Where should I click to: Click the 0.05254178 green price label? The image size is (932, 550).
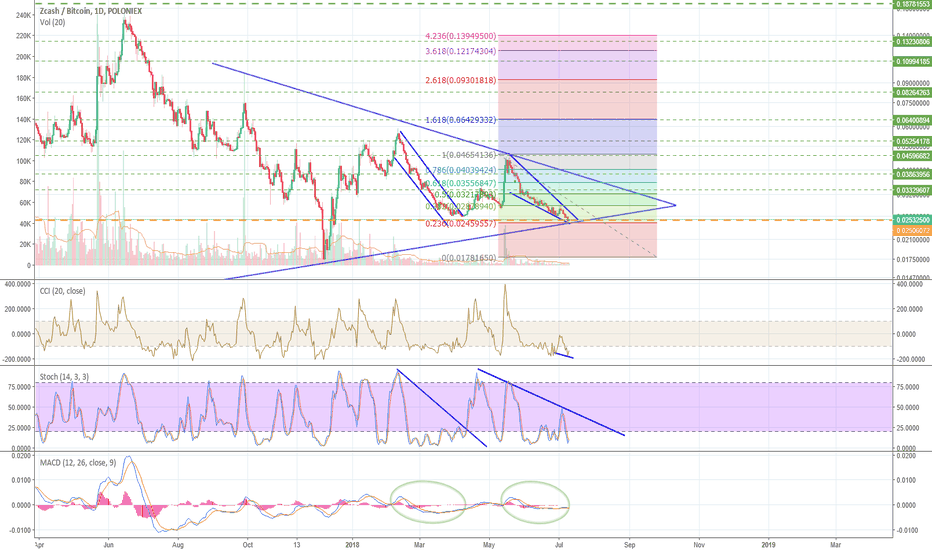(912, 142)
